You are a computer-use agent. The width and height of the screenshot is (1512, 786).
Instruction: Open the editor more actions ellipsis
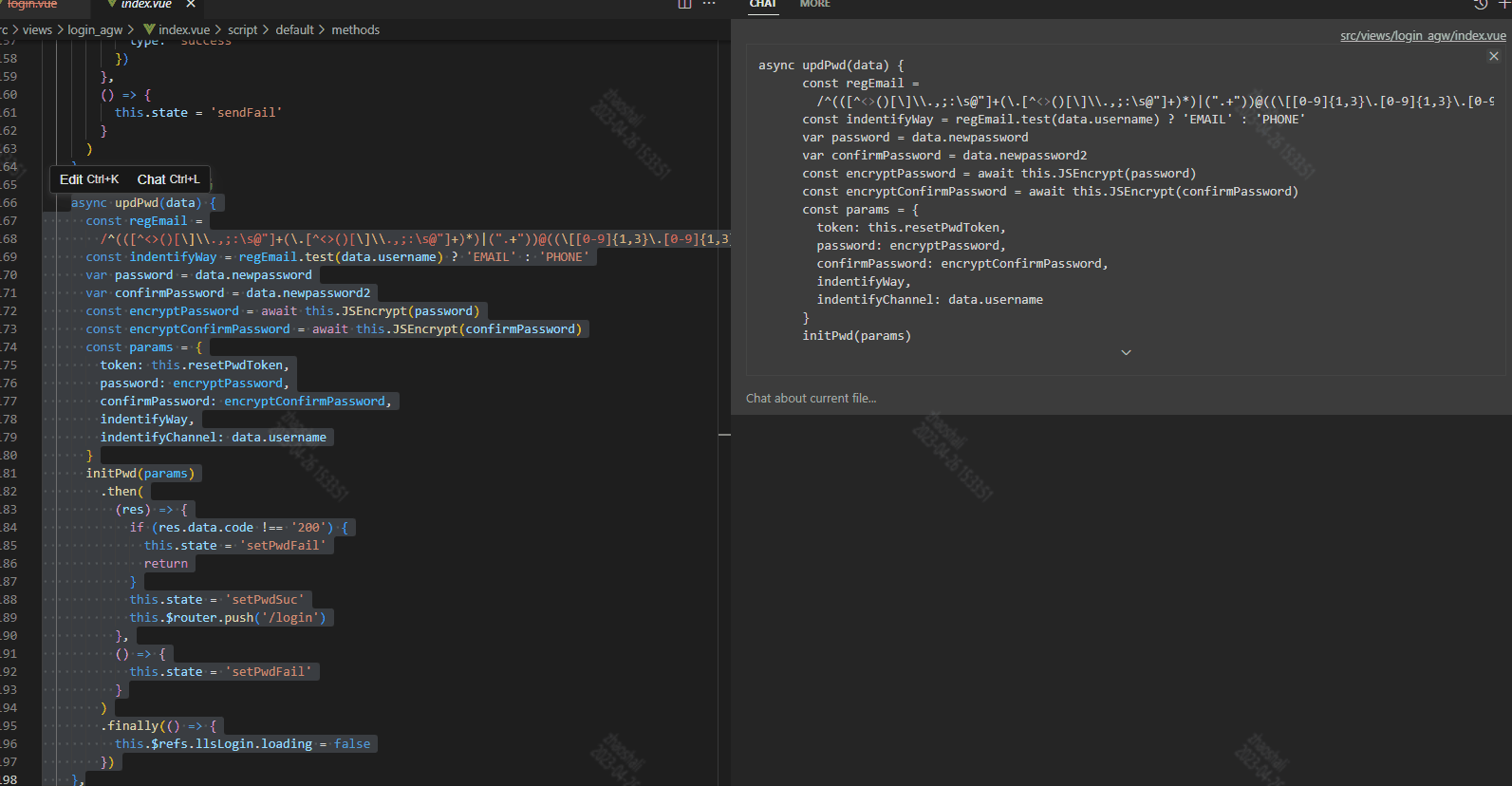point(709,5)
